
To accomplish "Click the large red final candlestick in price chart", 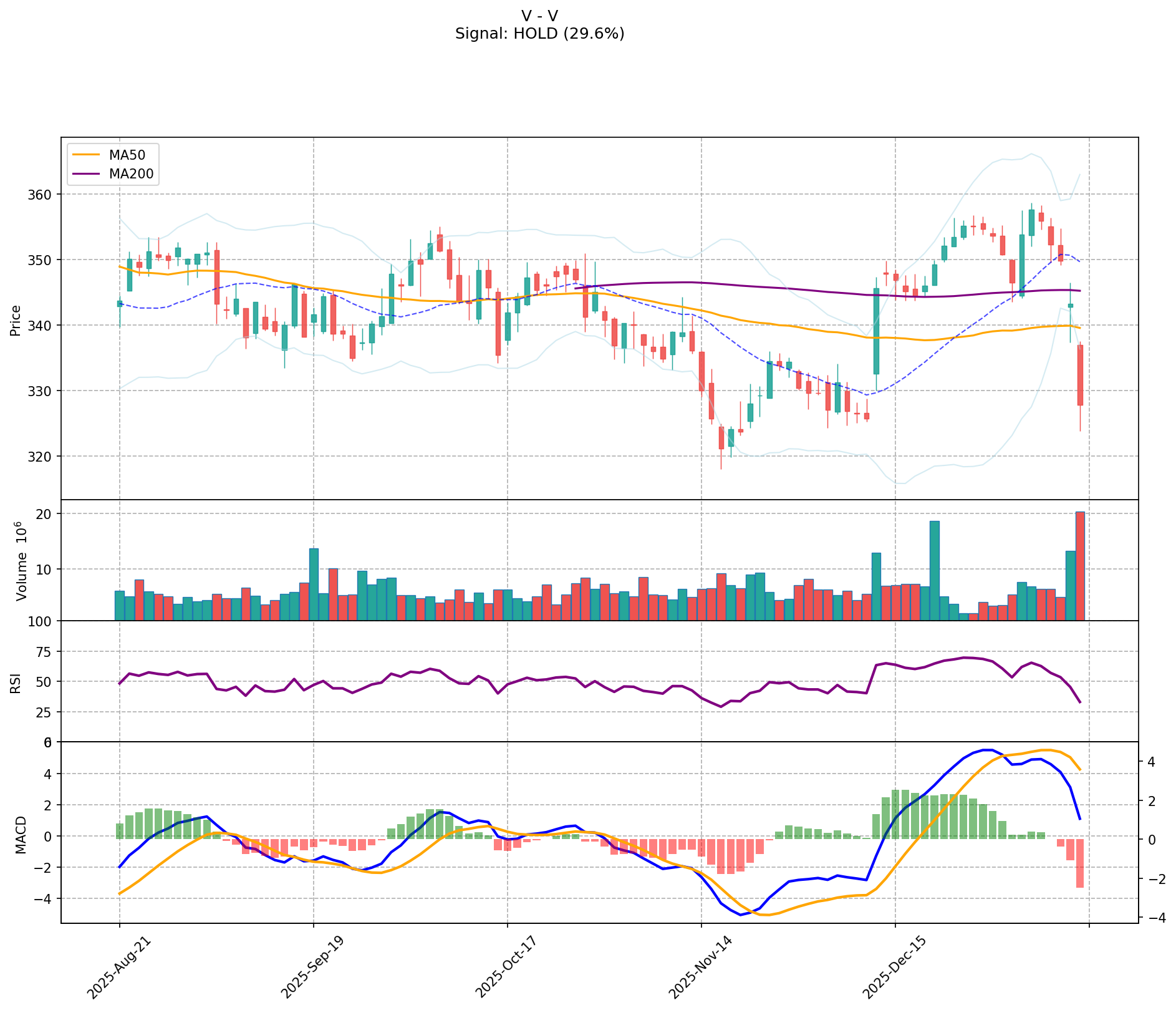I will 1080,375.
